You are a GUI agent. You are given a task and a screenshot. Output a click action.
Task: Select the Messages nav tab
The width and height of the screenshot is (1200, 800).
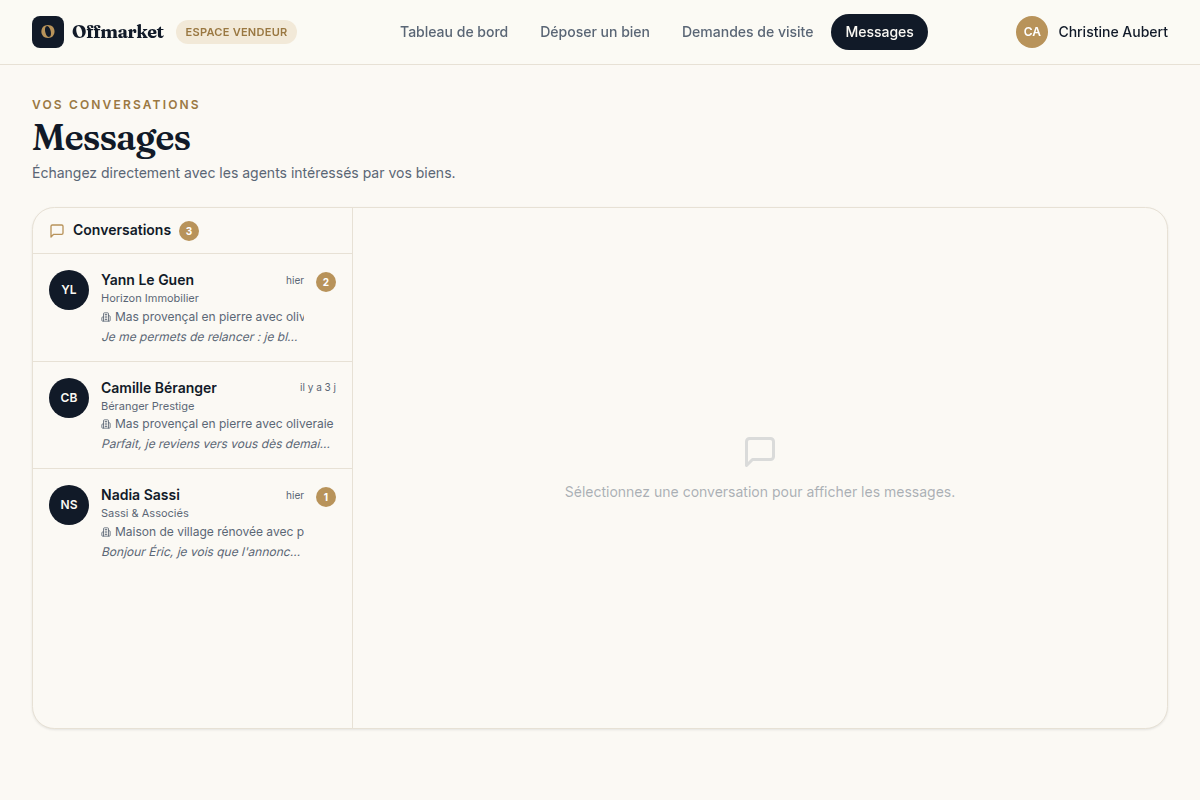[x=879, y=32]
